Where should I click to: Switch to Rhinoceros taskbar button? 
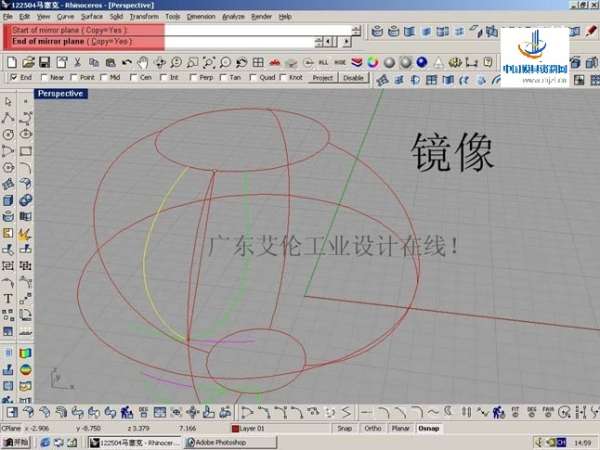134,442
